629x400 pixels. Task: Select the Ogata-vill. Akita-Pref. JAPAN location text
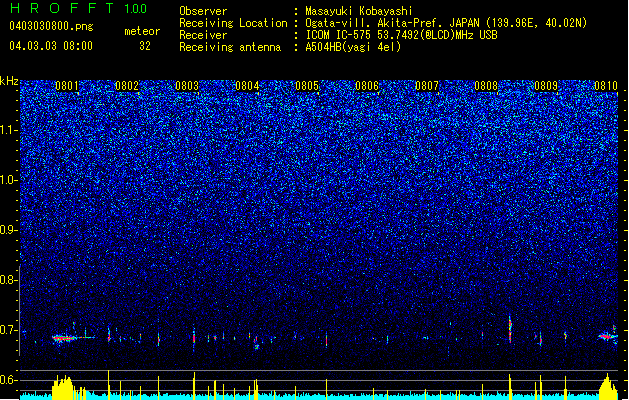(446, 23)
